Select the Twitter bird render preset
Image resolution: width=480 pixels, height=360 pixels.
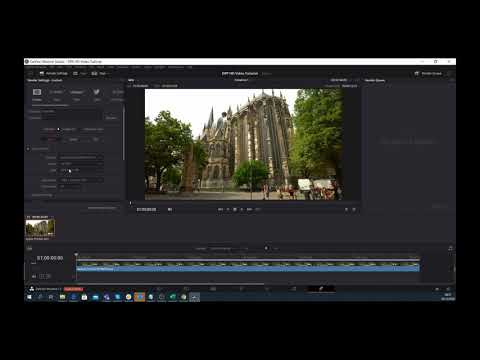(97, 92)
